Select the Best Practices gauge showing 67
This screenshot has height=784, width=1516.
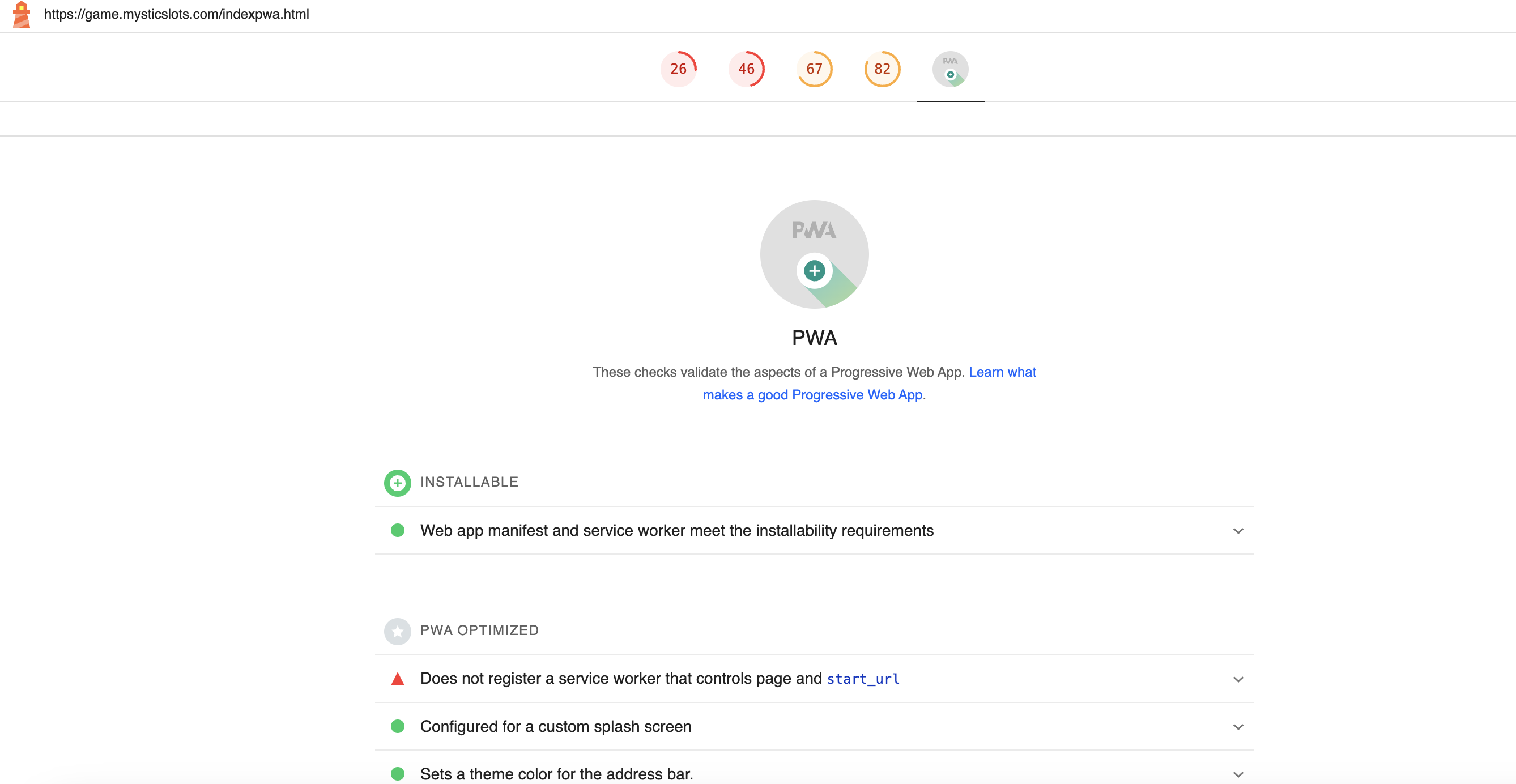815,69
